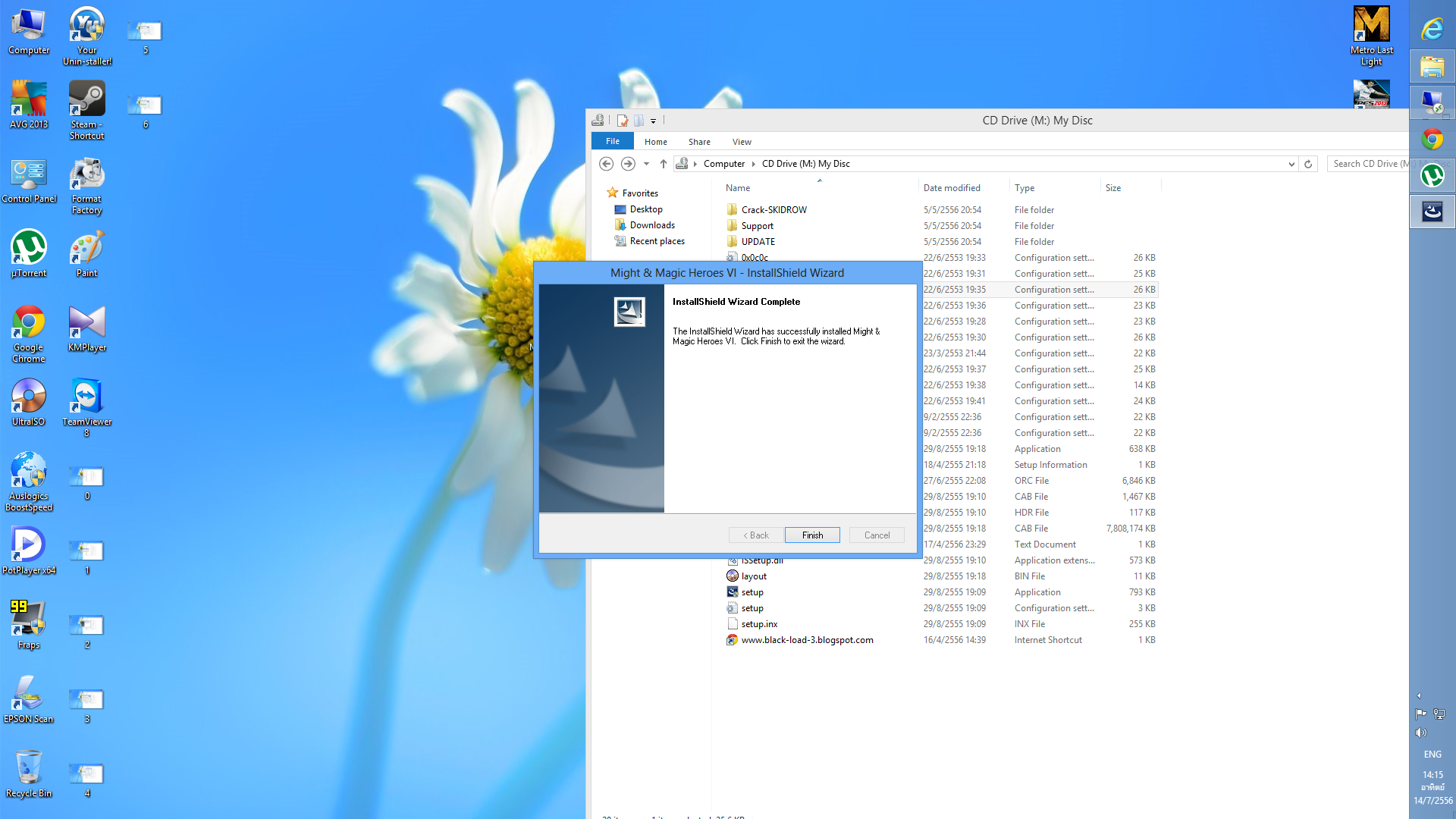Viewport: 1456px width, 819px height.
Task: Expand the address bar history dropdown
Action: point(1291,164)
